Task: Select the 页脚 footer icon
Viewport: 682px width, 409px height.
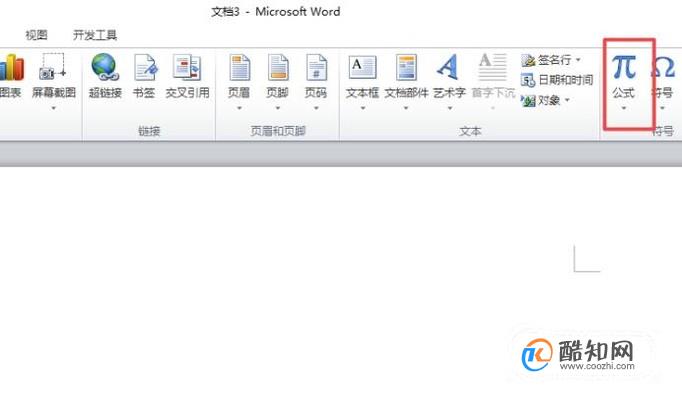Action: pyautogui.click(x=277, y=67)
